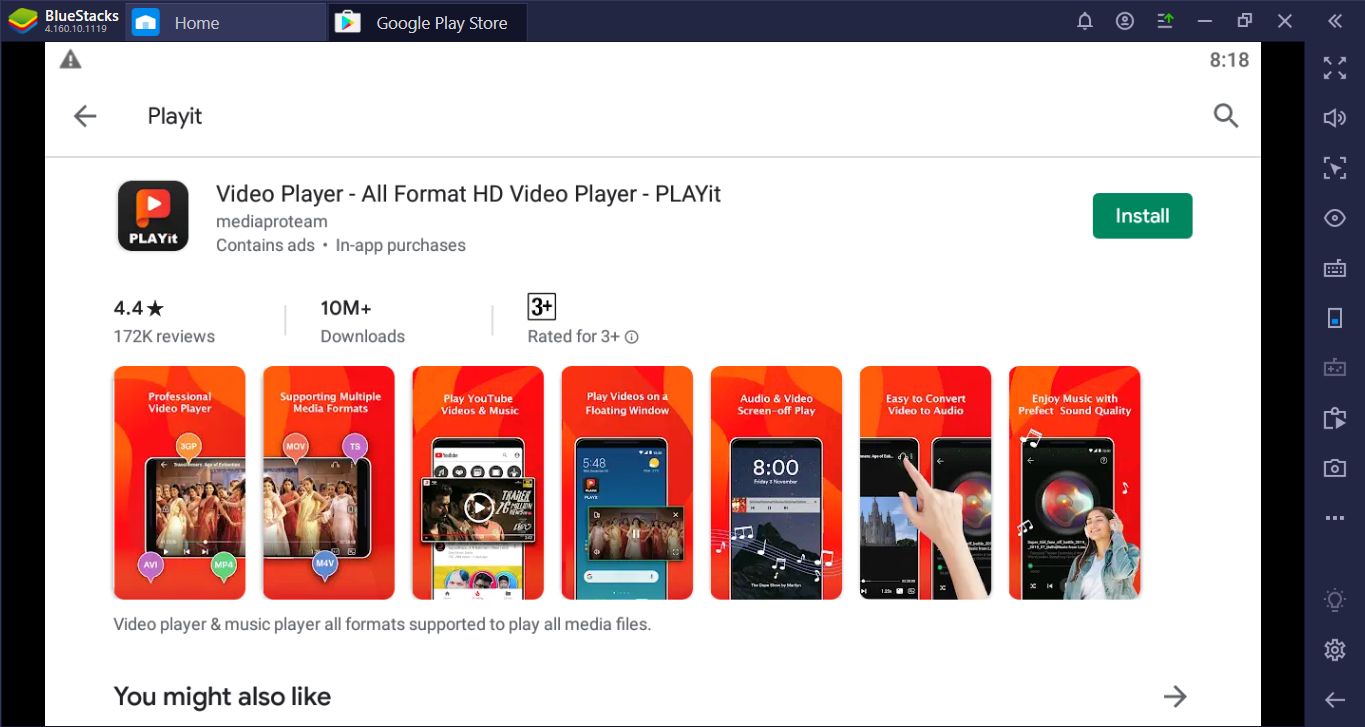Switch to the Home tab
Screen dimensions: 1365x727
pyautogui.click(x=227, y=22)
